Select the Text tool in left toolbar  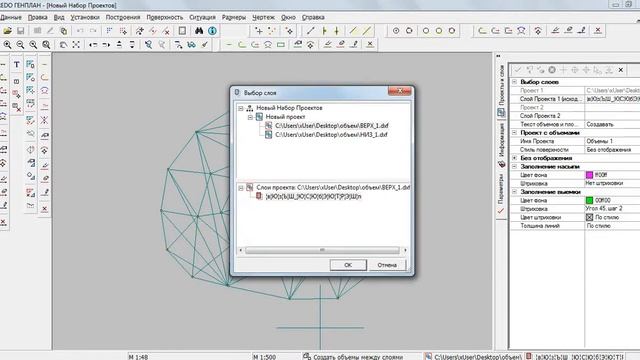(16, 64)
